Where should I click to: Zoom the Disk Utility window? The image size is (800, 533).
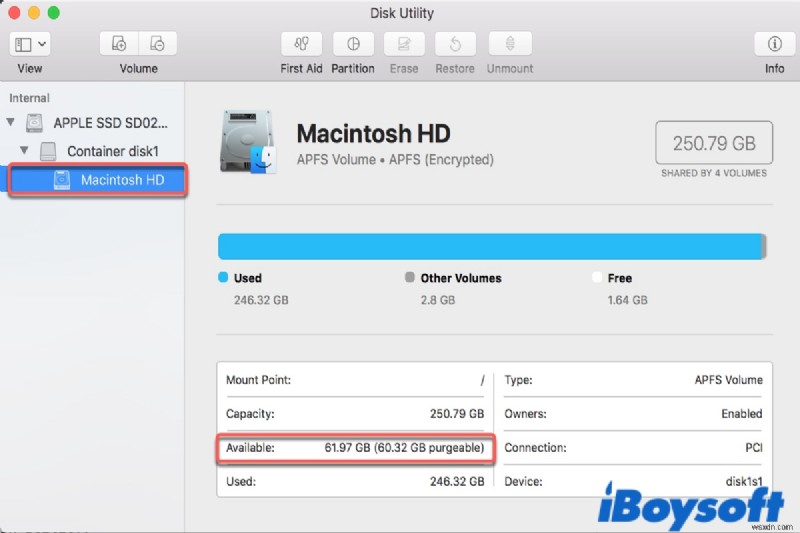[x=54, y=13]
